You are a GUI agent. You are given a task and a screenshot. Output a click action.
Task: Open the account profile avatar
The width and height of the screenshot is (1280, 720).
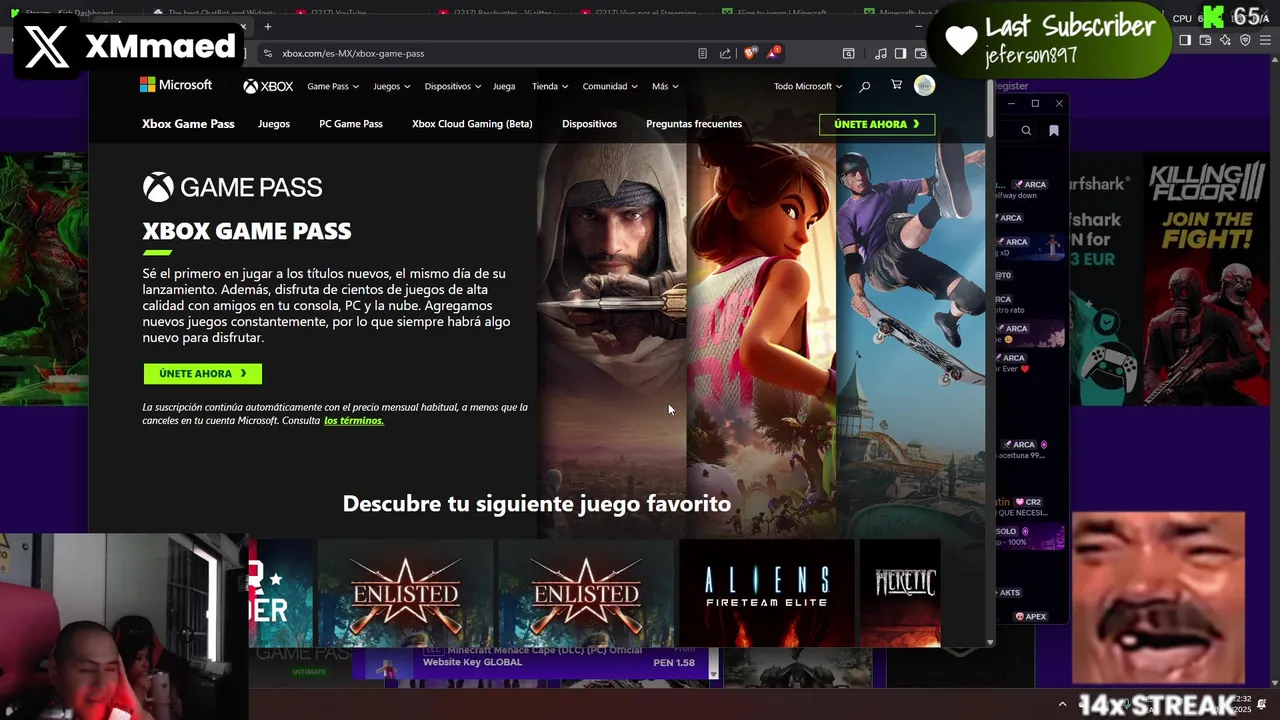(925, 86)
